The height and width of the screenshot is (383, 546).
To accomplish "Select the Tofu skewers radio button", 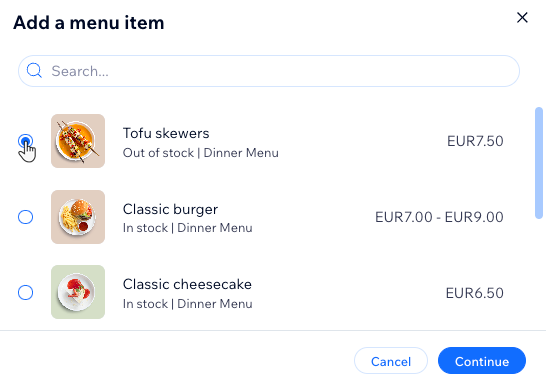I will pyautogui.click(x=25, y=141).
